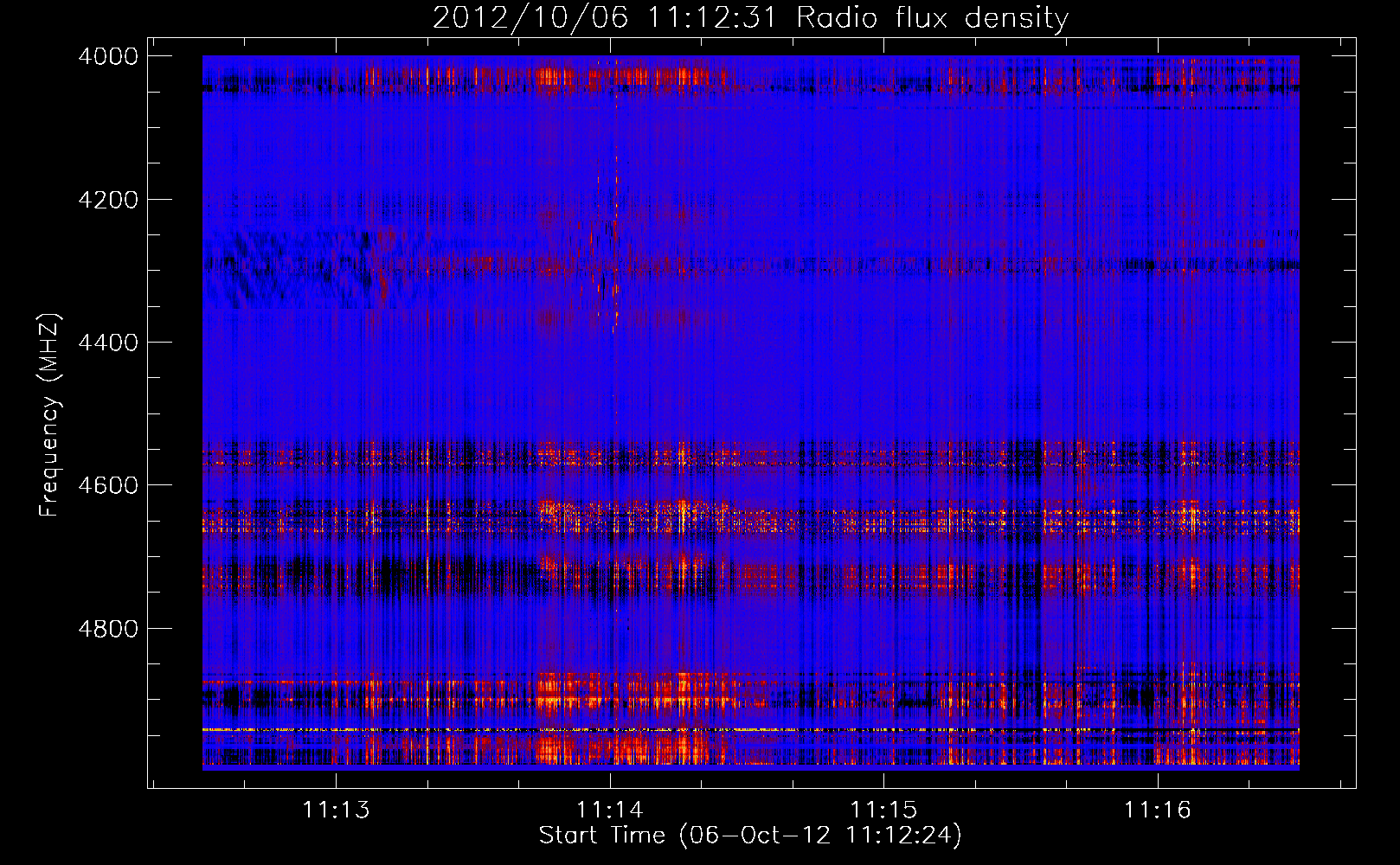The height and width of the screenshot is (865, 1400).
Task: Click the 4400 frequency axis label
Action: 108,343
